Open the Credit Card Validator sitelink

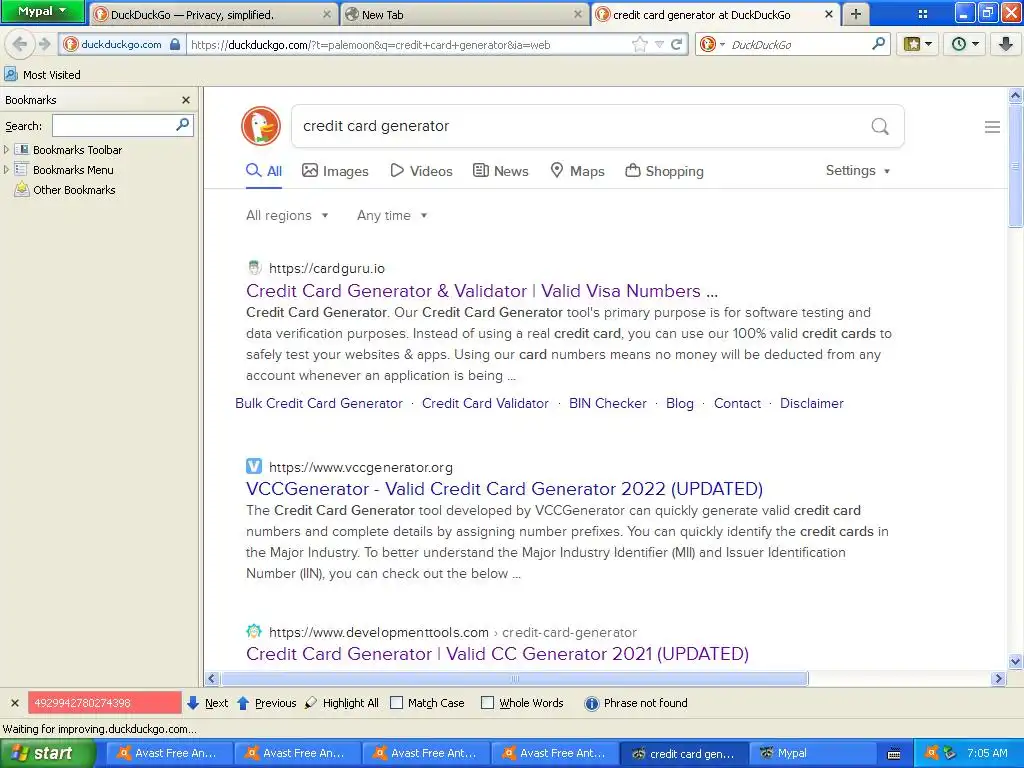485,404
